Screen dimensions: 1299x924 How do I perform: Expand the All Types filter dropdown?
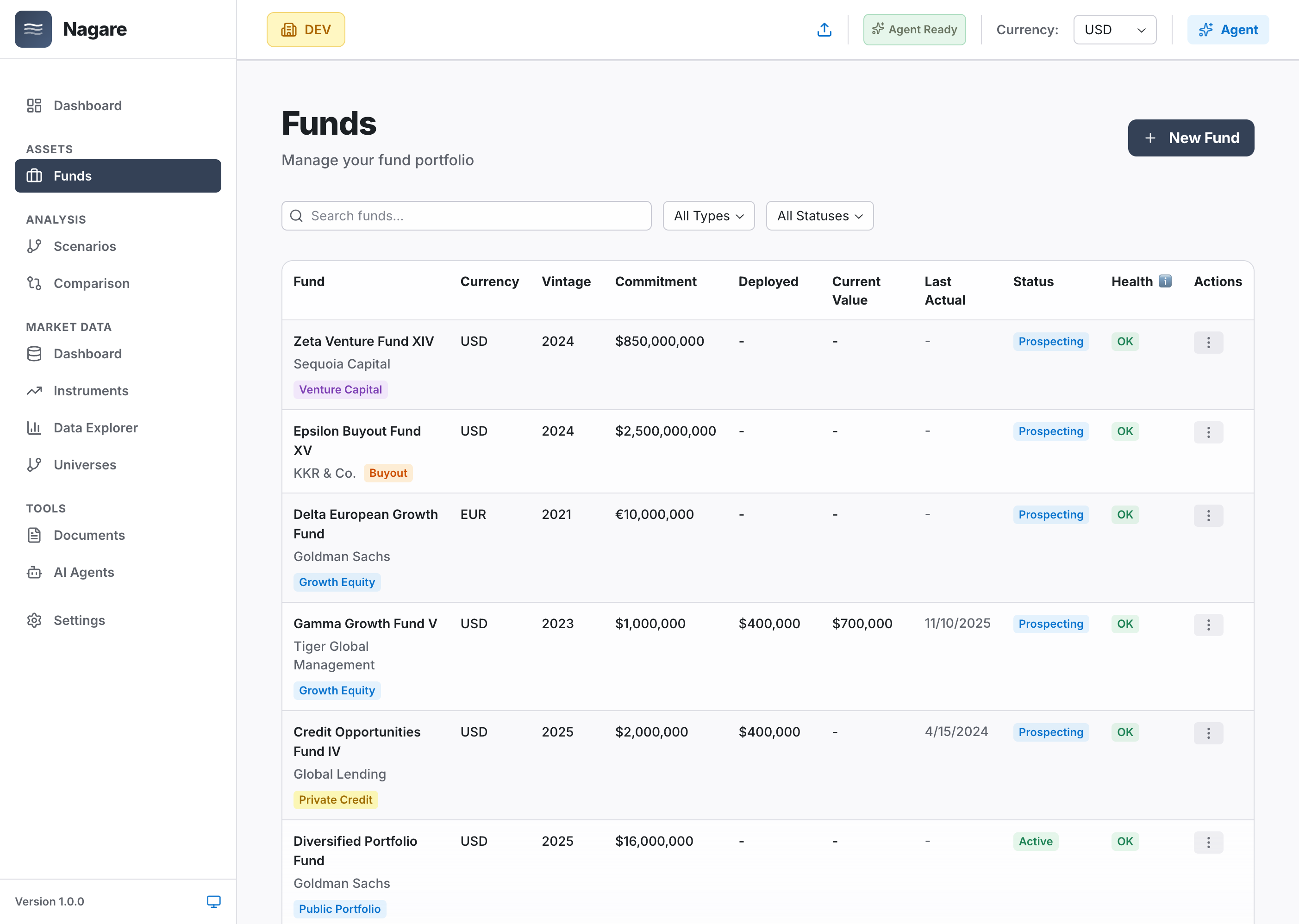(708, 216)
